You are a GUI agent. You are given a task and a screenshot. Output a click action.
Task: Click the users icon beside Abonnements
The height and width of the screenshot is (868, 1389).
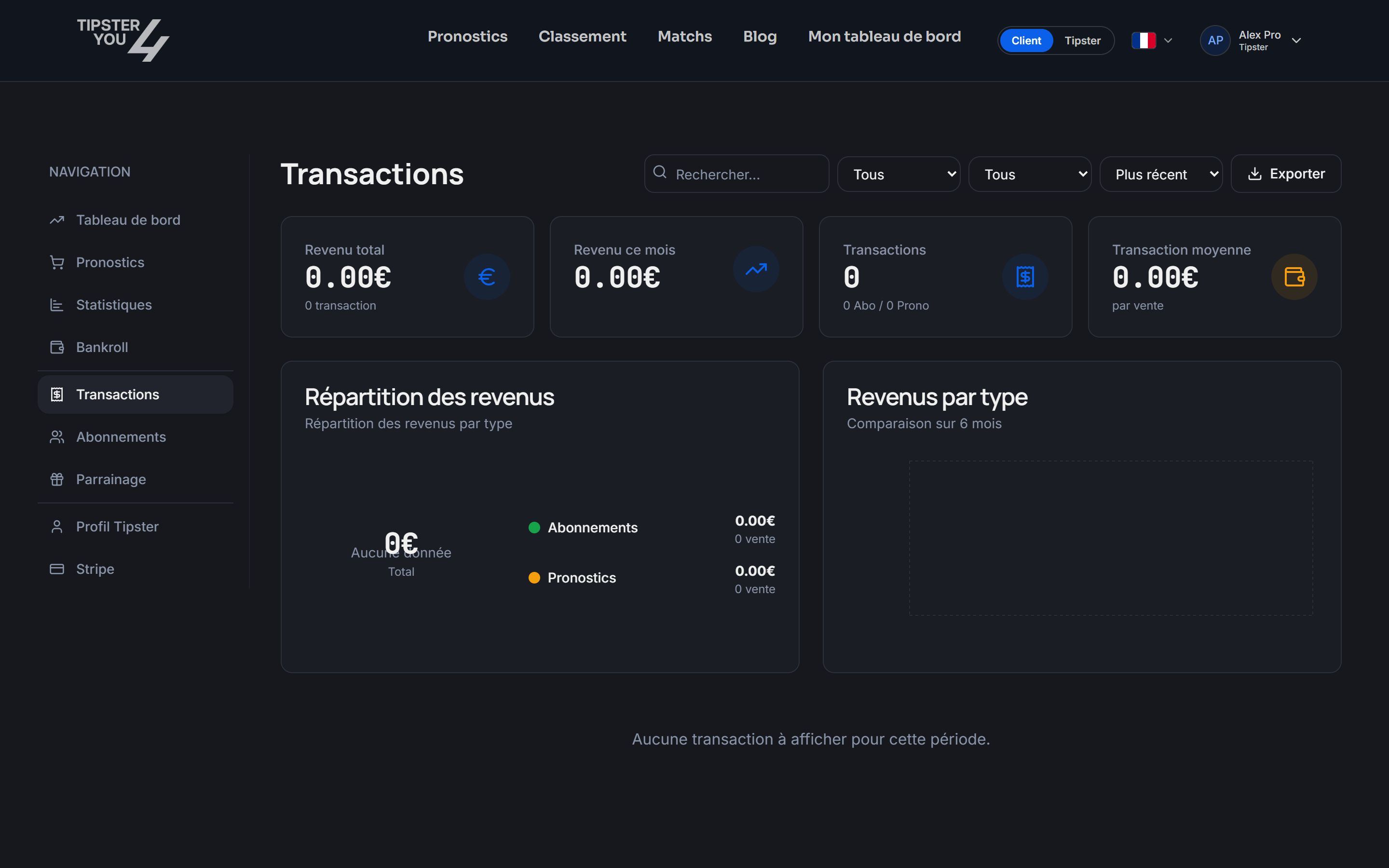point(57,437)
